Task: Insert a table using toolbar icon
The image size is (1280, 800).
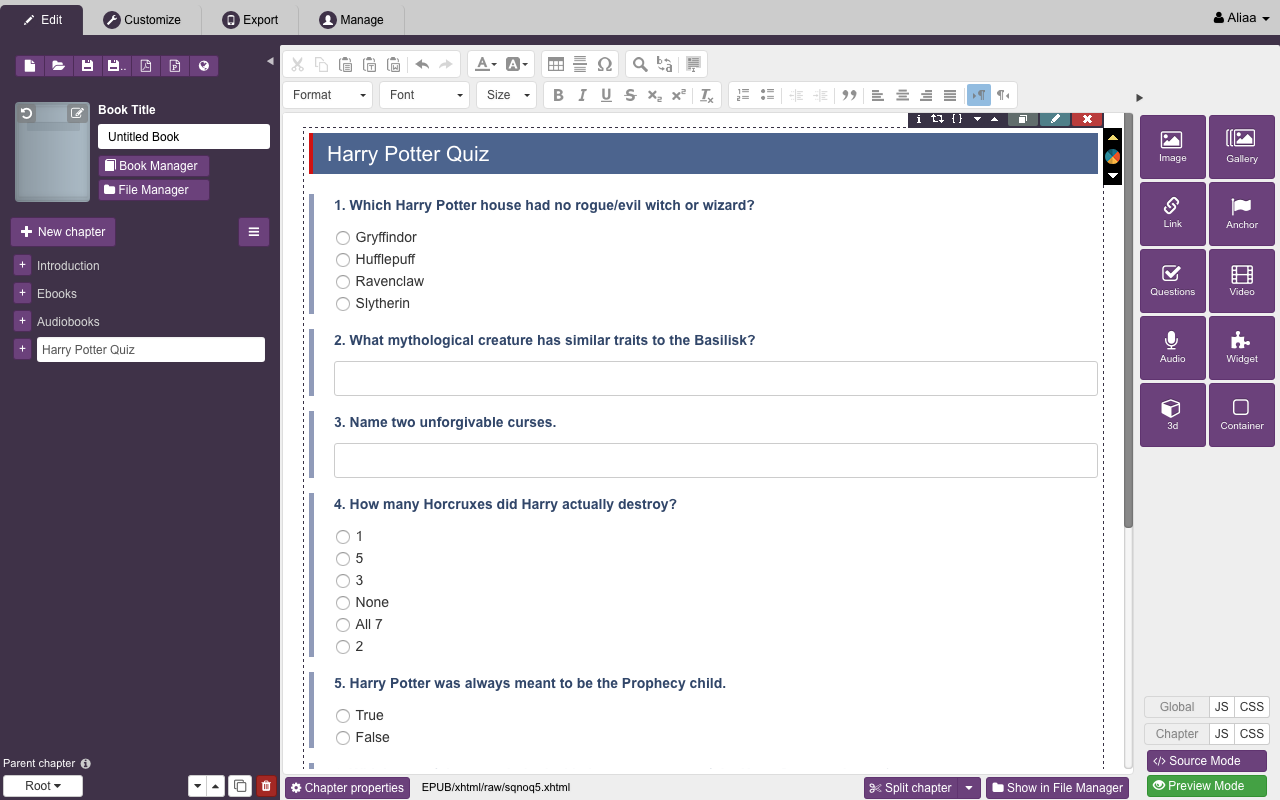Action: (x=556, y=64)
